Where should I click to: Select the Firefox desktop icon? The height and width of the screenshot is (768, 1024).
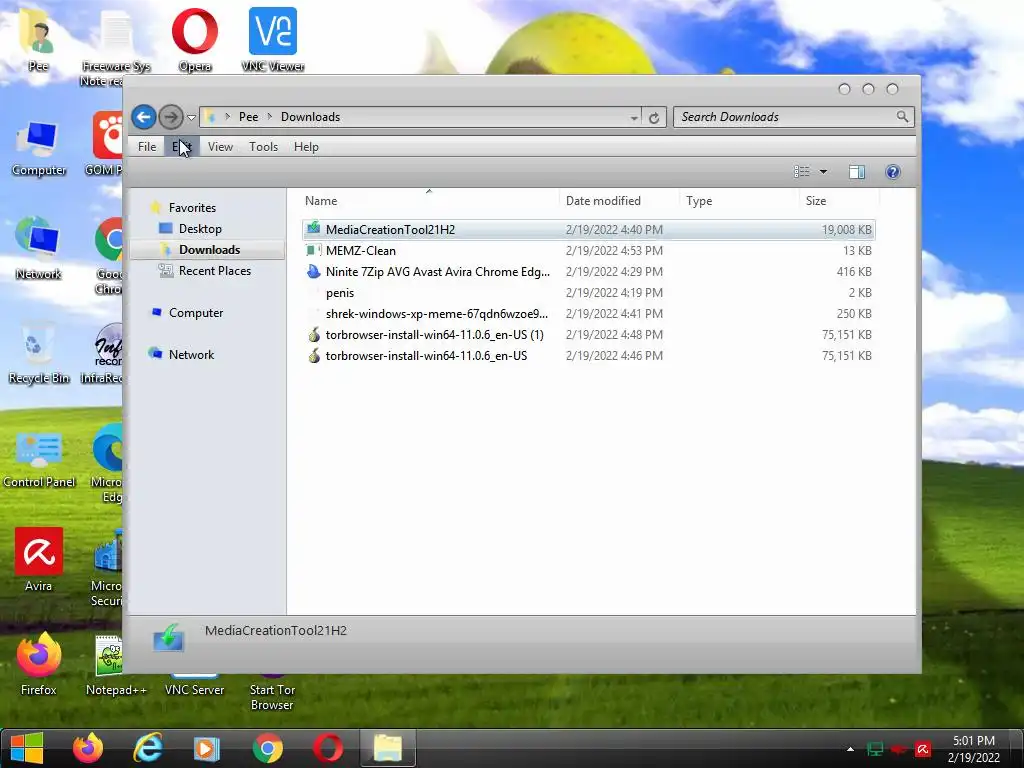point(39,664)
